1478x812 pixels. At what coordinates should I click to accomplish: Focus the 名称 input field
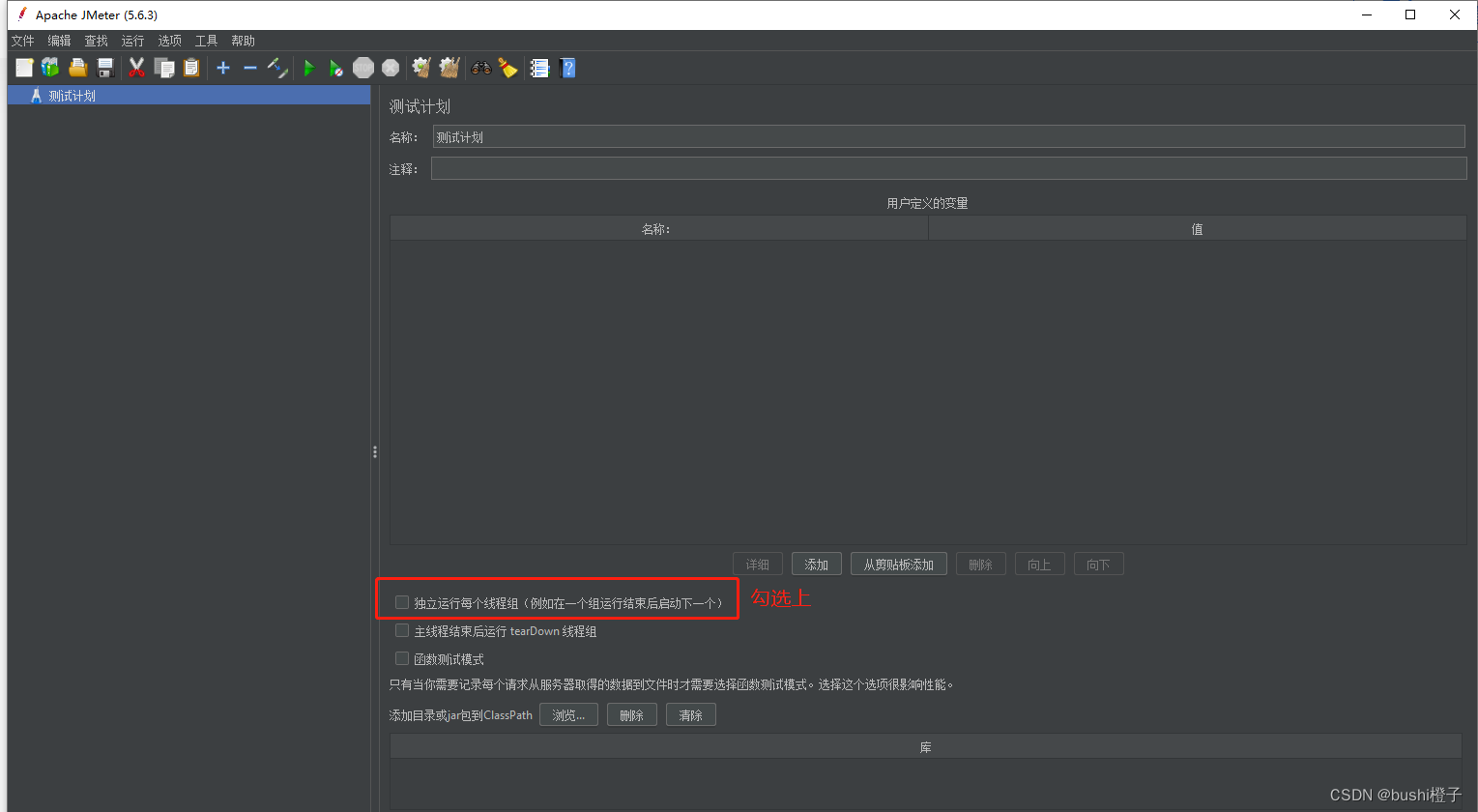tap(949, 137)
